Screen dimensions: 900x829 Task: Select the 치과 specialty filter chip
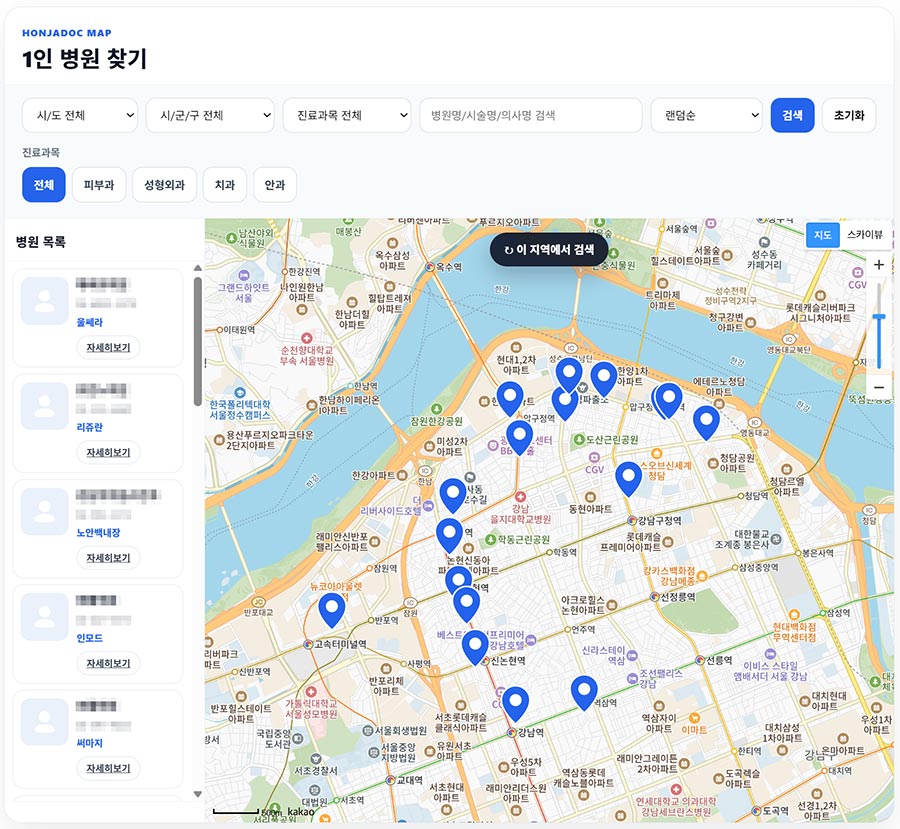[224, 185]
